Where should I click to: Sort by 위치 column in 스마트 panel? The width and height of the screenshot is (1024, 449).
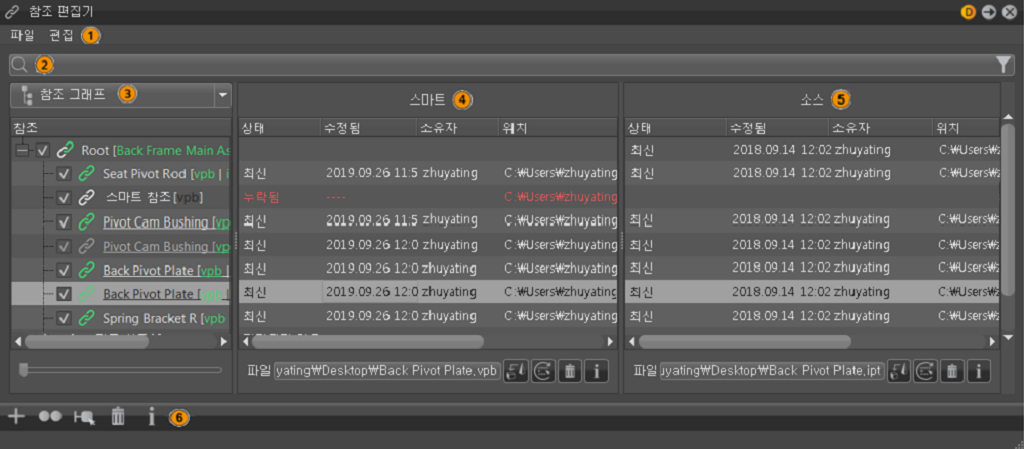click(557, 127)
